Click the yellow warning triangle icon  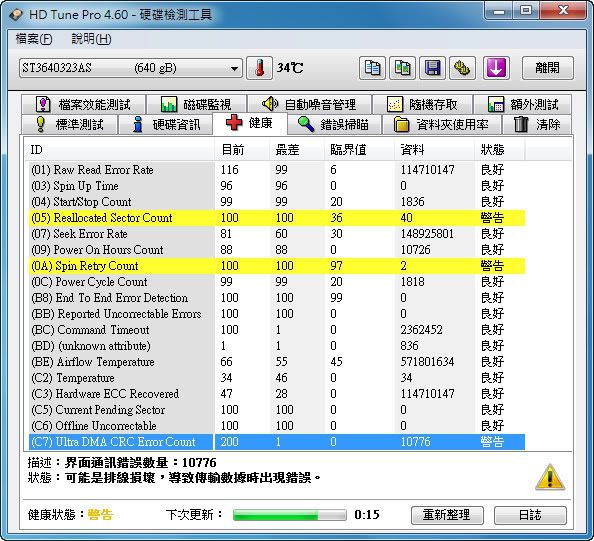[550, 477]
